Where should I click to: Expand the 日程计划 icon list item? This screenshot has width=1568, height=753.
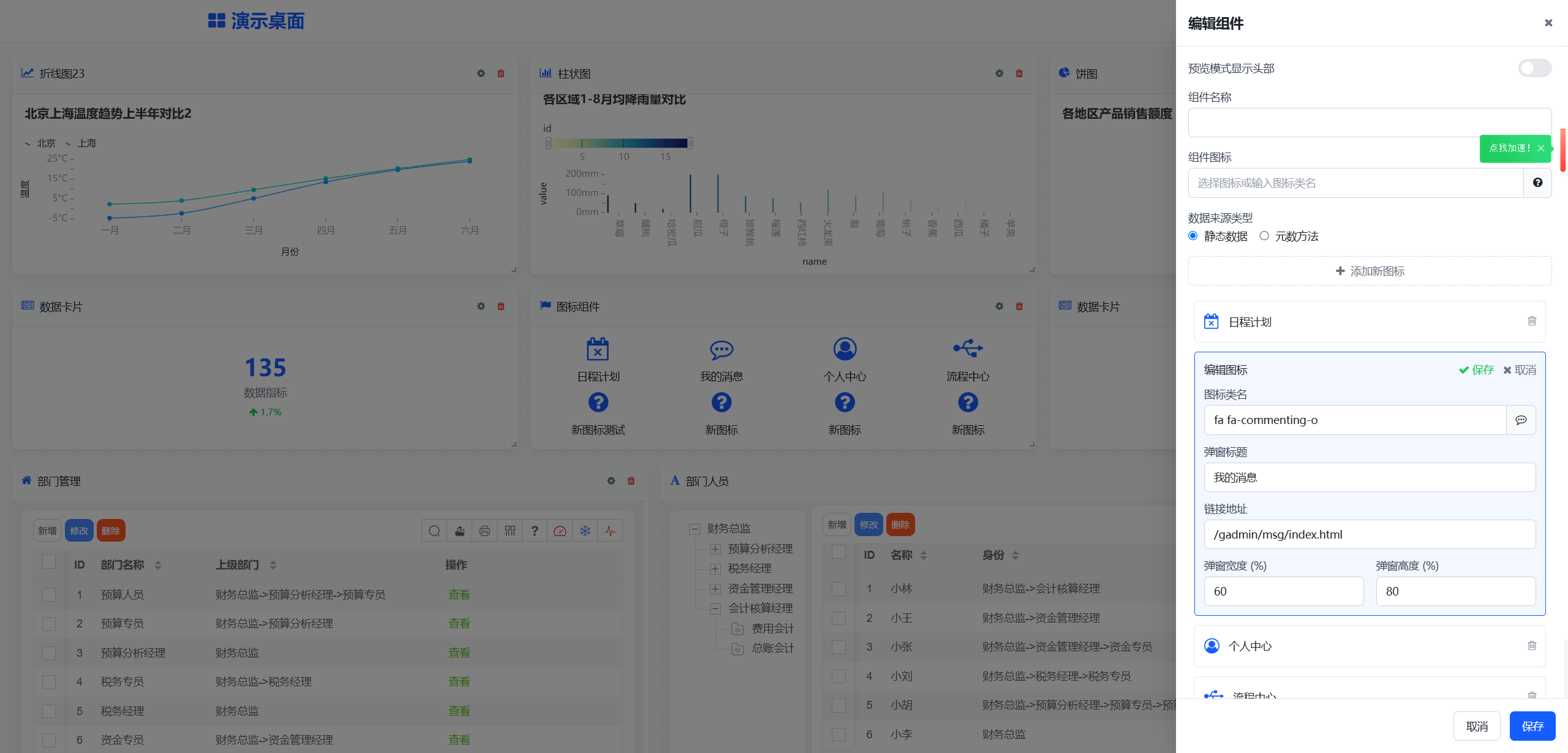click(1249, 322)
